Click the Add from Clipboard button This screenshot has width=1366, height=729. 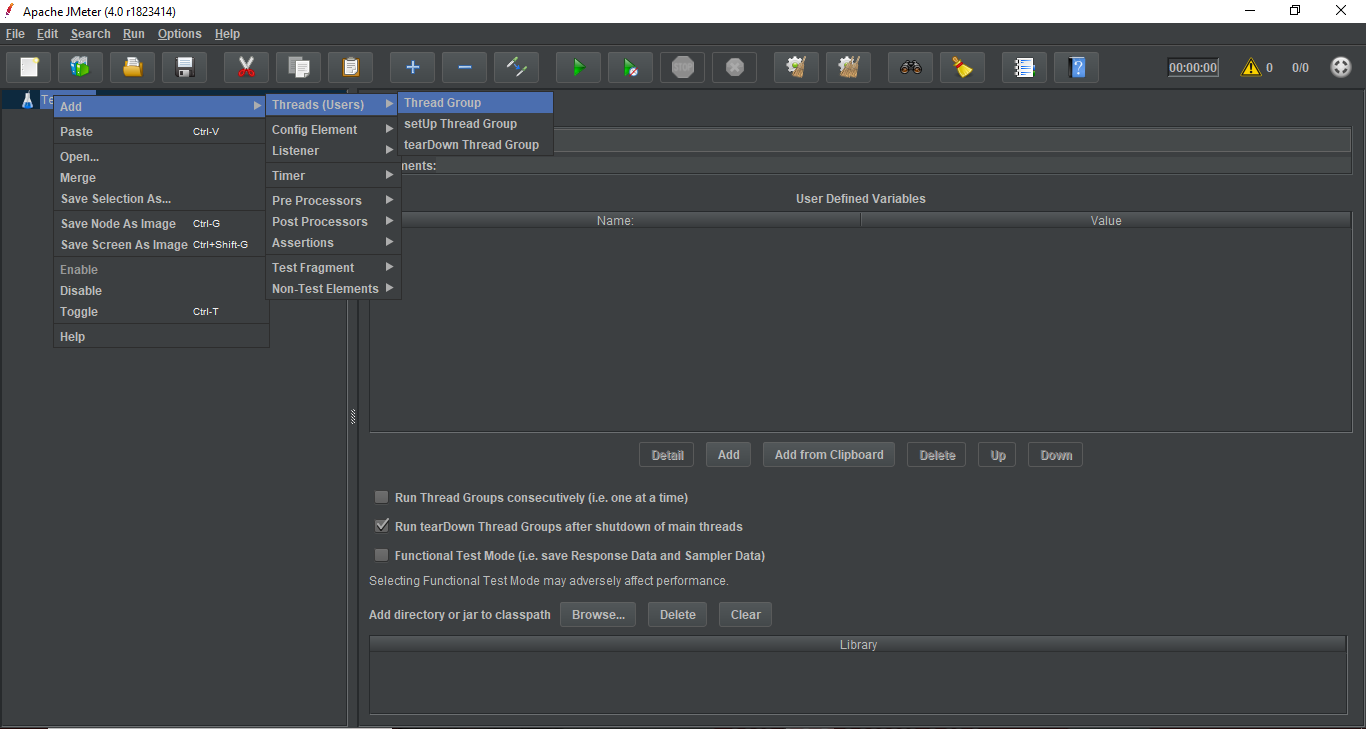click(828, 455)
